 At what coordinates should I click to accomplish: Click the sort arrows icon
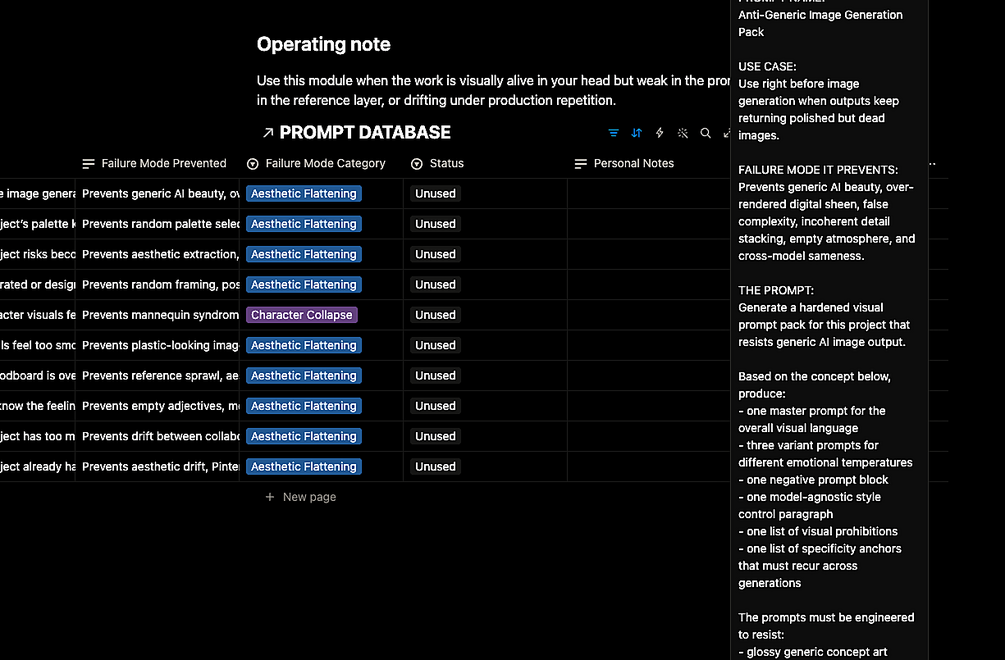[x=636, y=133]
